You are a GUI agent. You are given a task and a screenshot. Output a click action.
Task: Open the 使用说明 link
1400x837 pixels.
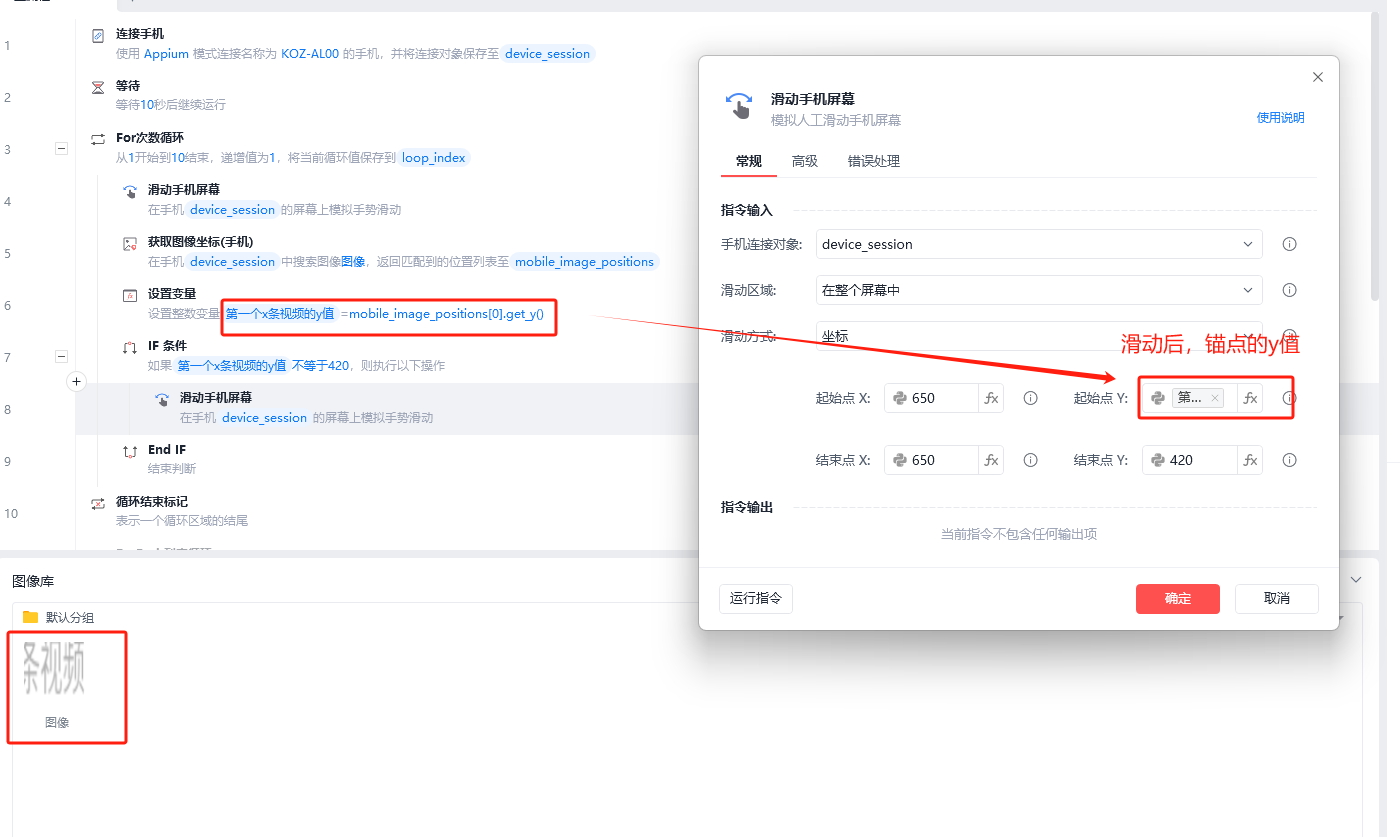pyautogui.click(x=1281, y=118)
